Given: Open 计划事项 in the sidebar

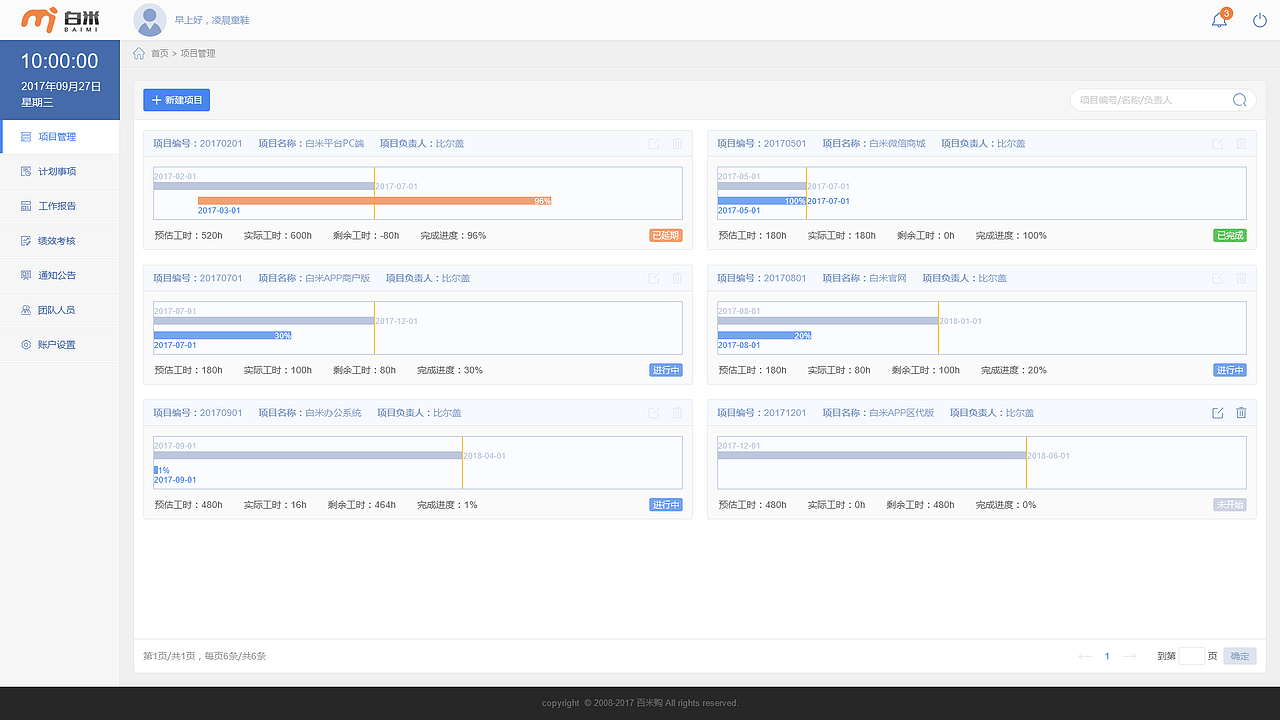Looking at the screenshot, I should point(60,172).
